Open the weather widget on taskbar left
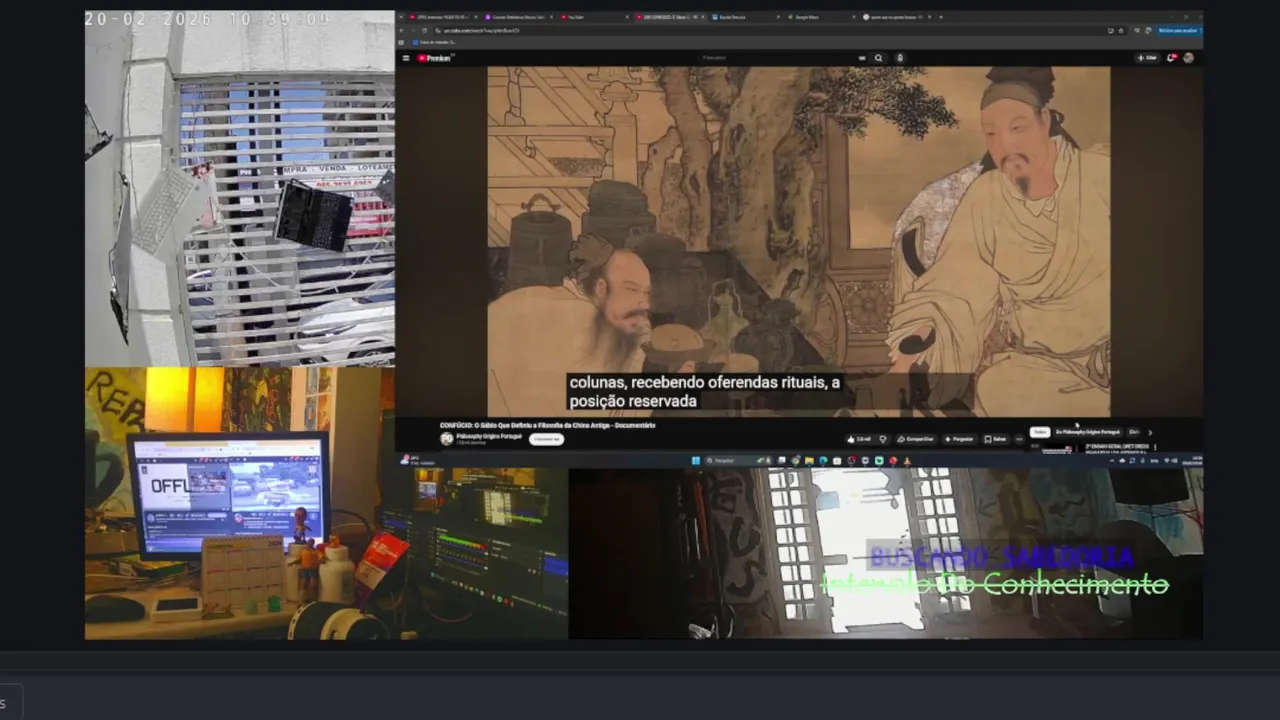Image resolution: width=1280 pixels, height=720 pixels. tap(418, 460)
